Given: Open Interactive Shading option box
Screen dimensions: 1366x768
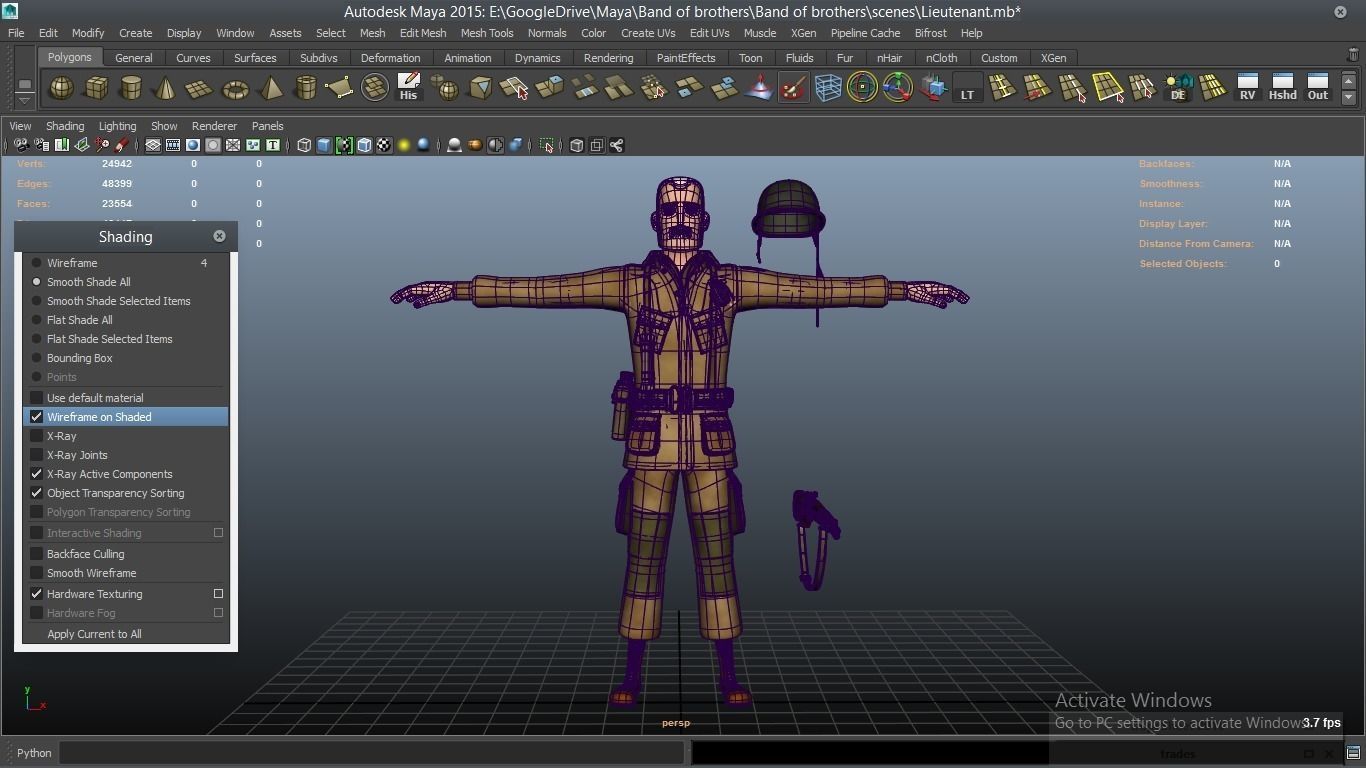Looking at the screenshot, I should (218, 533).
